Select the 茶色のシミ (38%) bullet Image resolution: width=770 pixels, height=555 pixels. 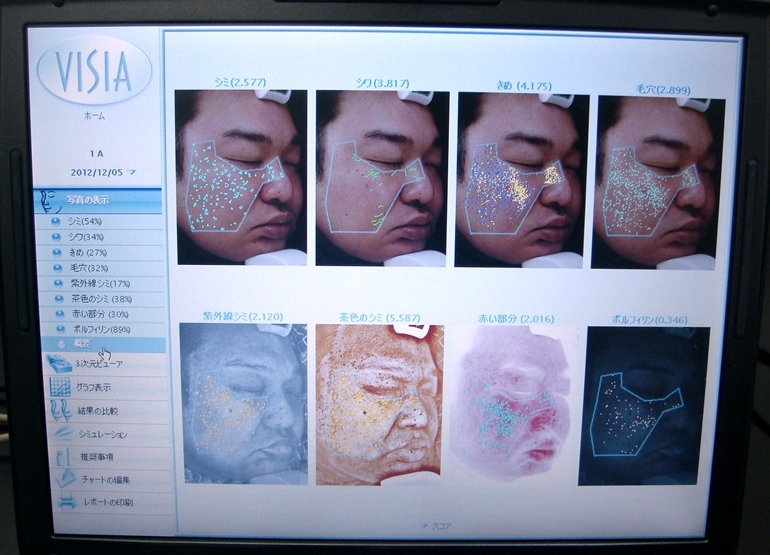coord(59,299)
